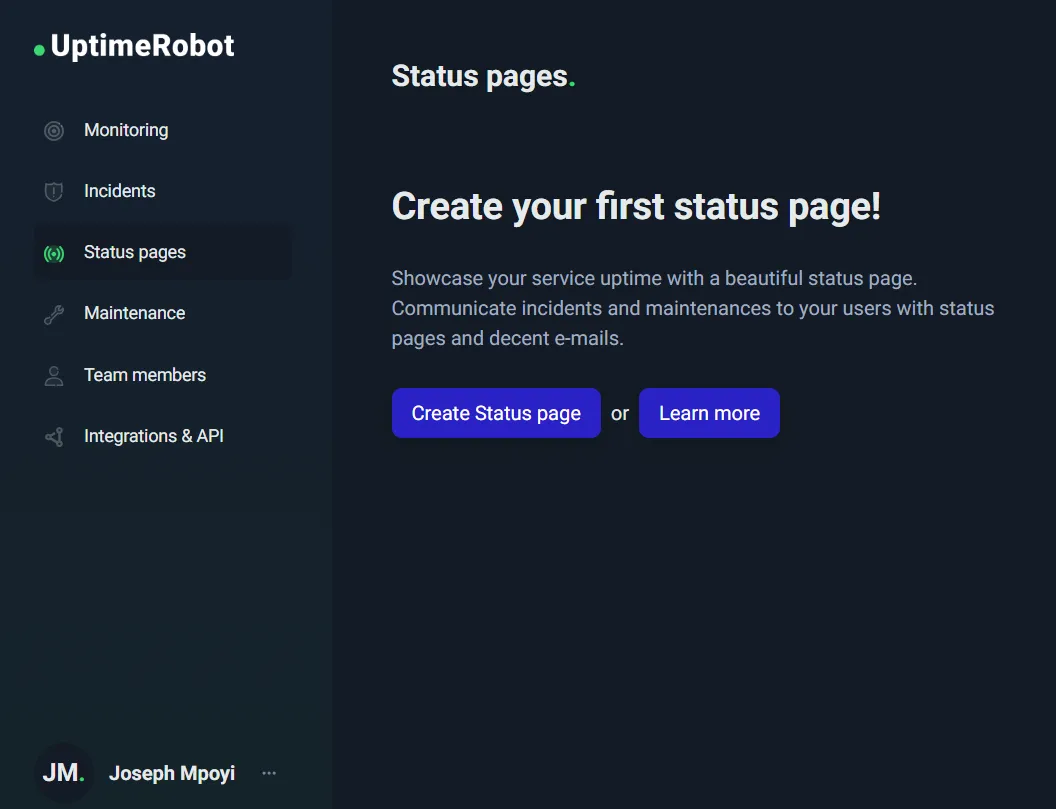Open the user menu three-dots icon

269,773
